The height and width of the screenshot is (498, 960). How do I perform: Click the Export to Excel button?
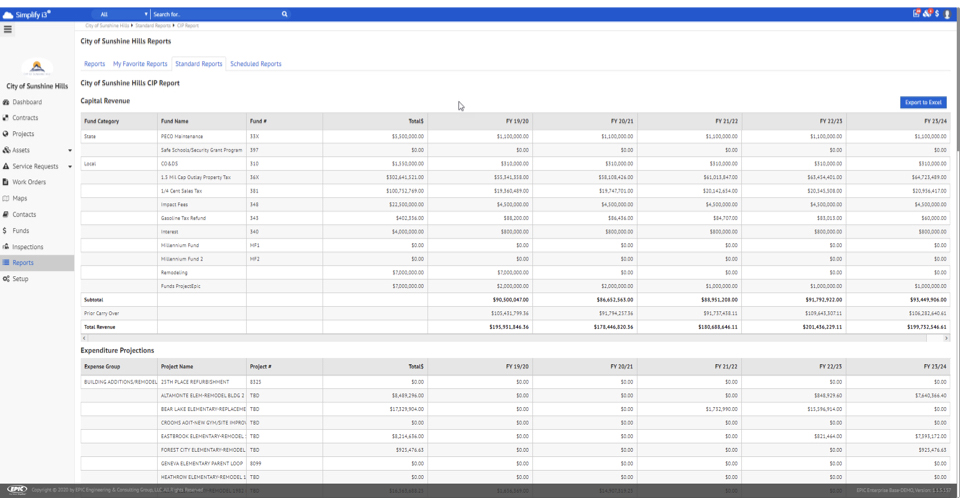pos(922,102)
